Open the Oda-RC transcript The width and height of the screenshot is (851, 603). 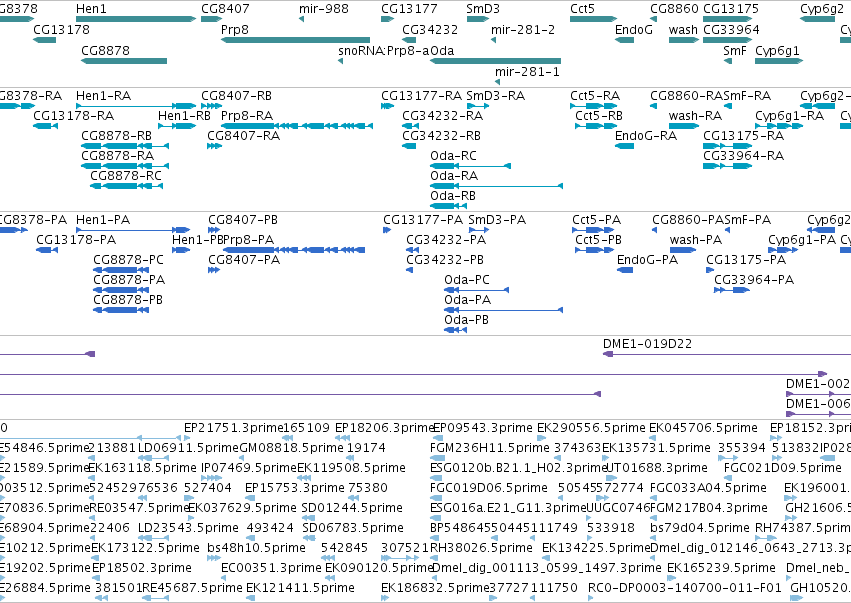[471, 166]
